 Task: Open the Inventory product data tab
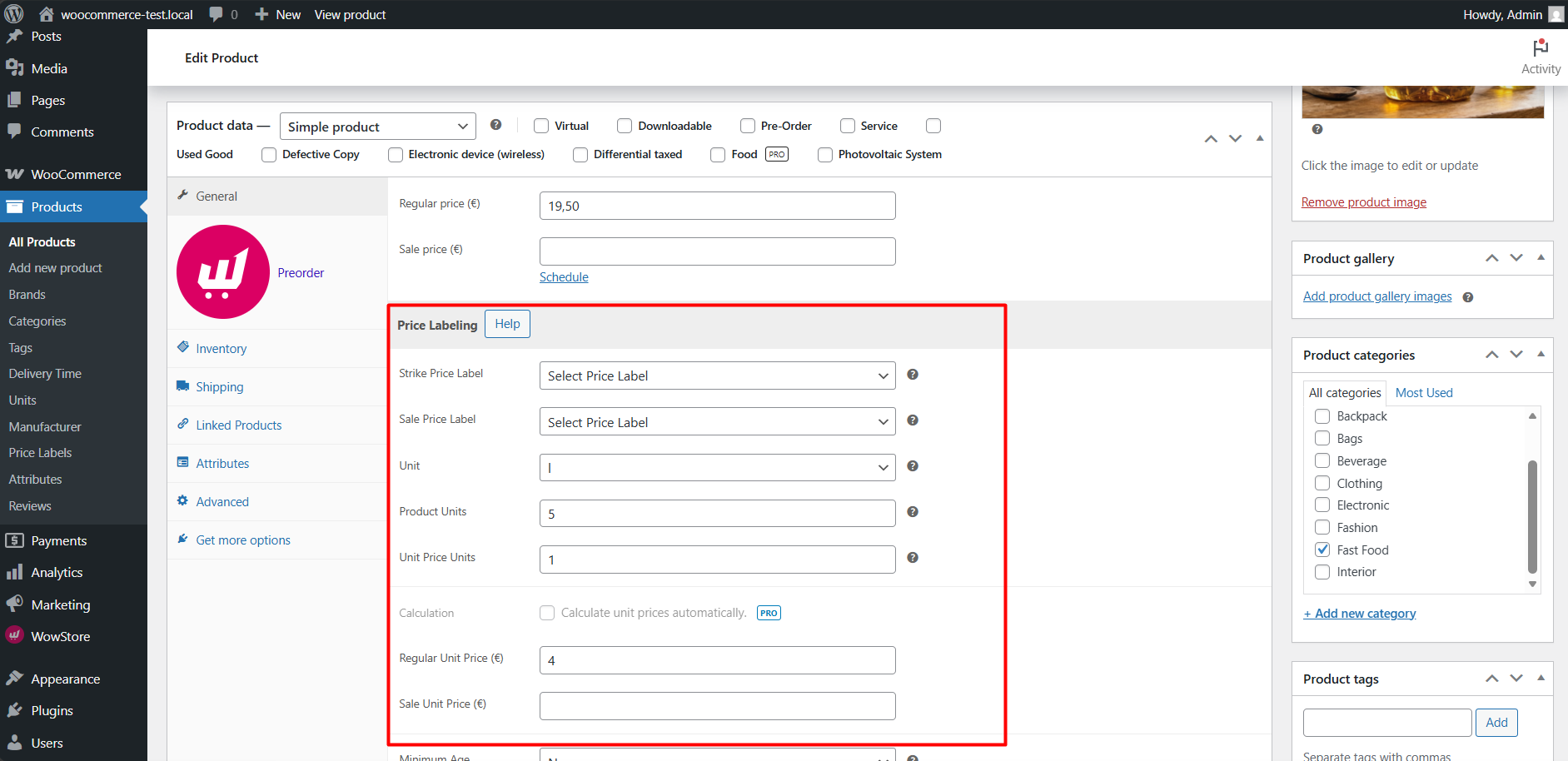[x=220, y=348]
